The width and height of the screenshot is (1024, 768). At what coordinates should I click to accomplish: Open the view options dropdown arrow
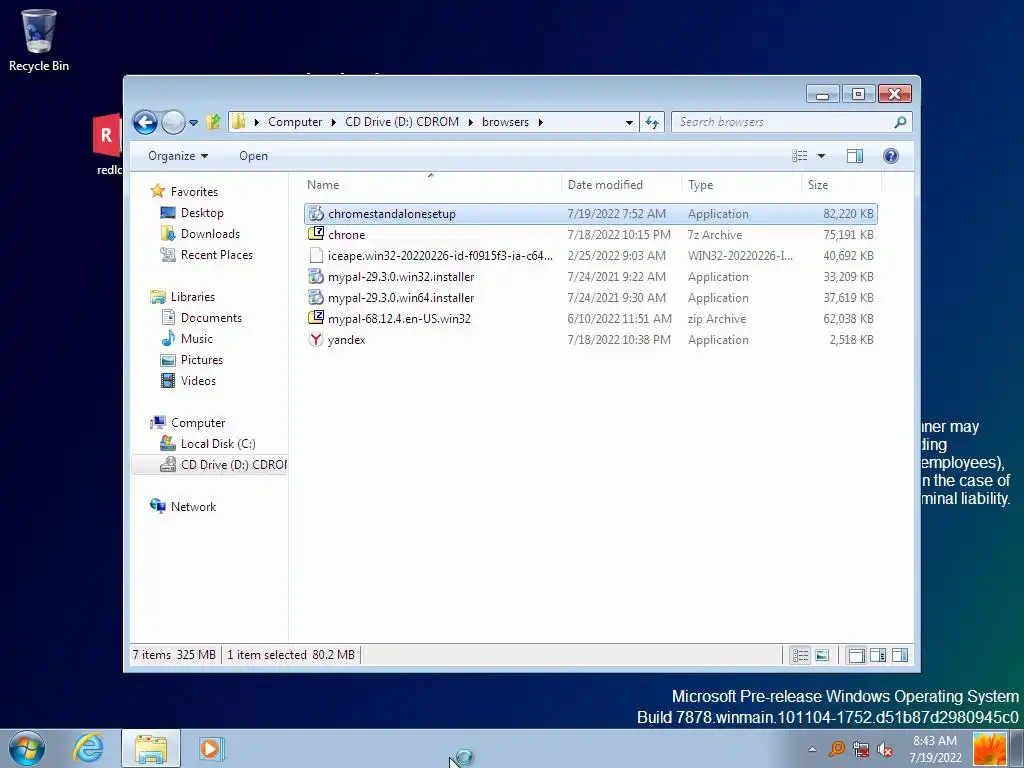[822, 156]
